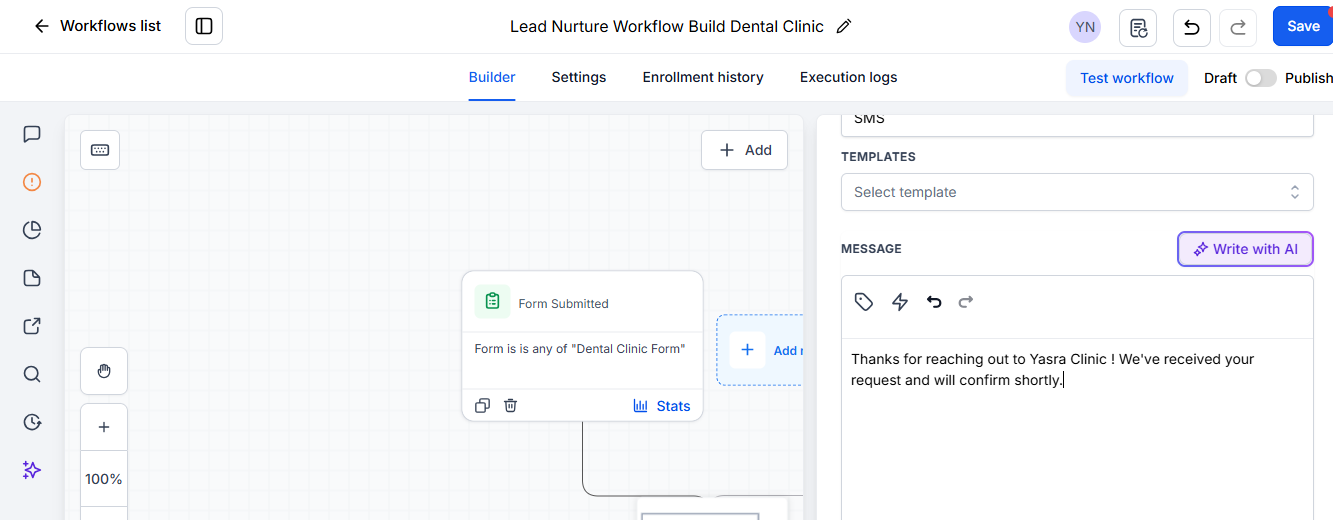Click the 100% zoom level
The width and height of the screenshot is (1333, 520).
coord(104,479)
